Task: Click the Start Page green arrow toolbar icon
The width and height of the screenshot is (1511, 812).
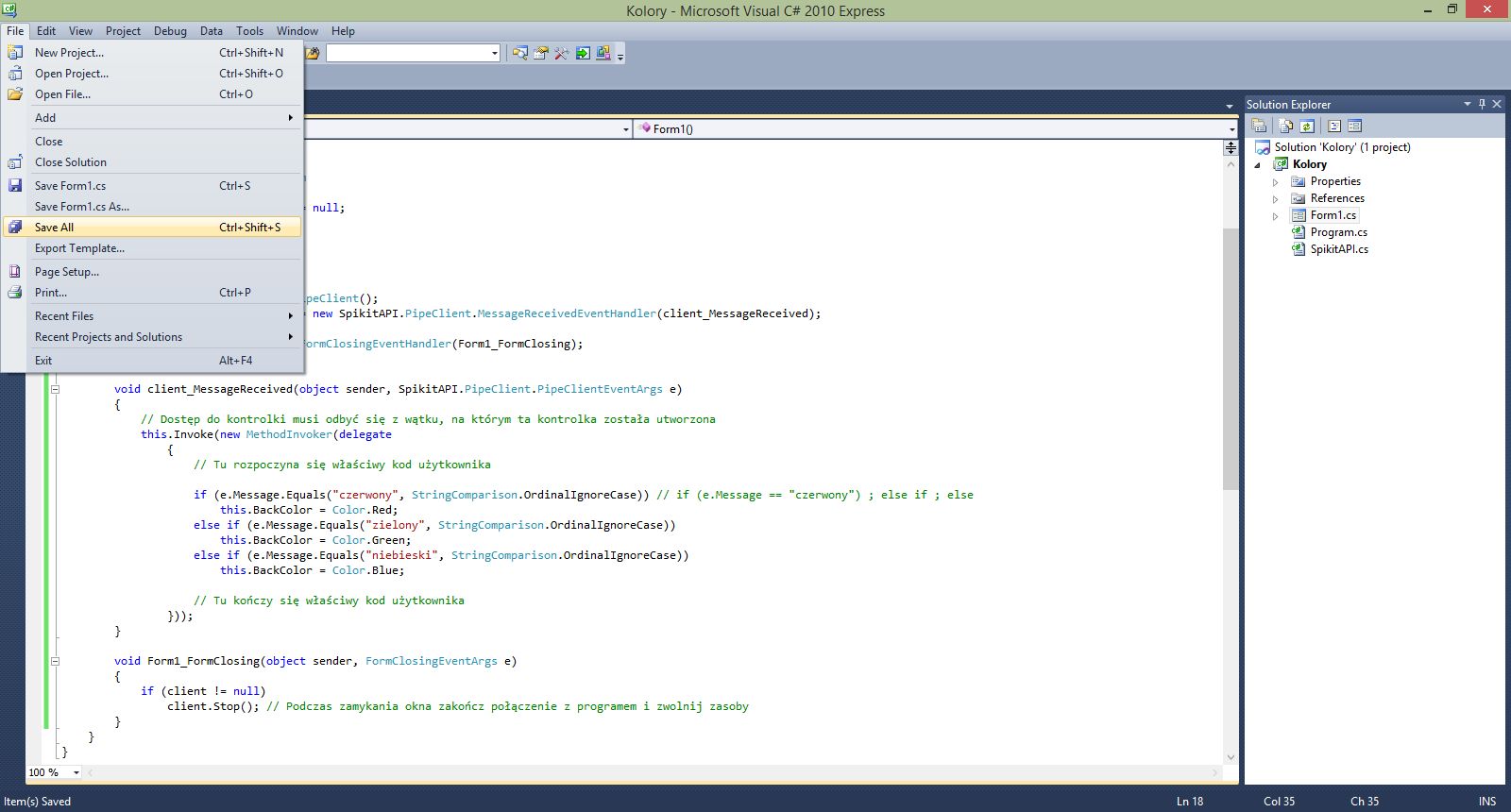Action: (583, 53)
